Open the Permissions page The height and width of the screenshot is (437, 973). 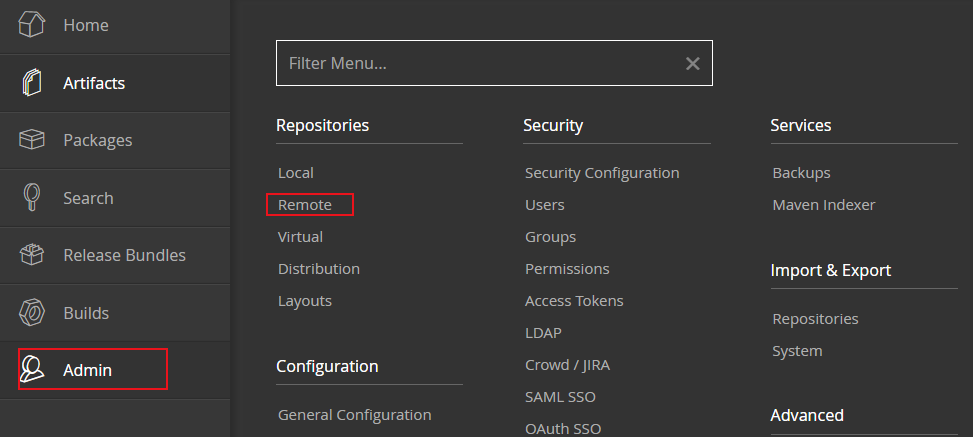pyautogui.click(x=567, y=269)
